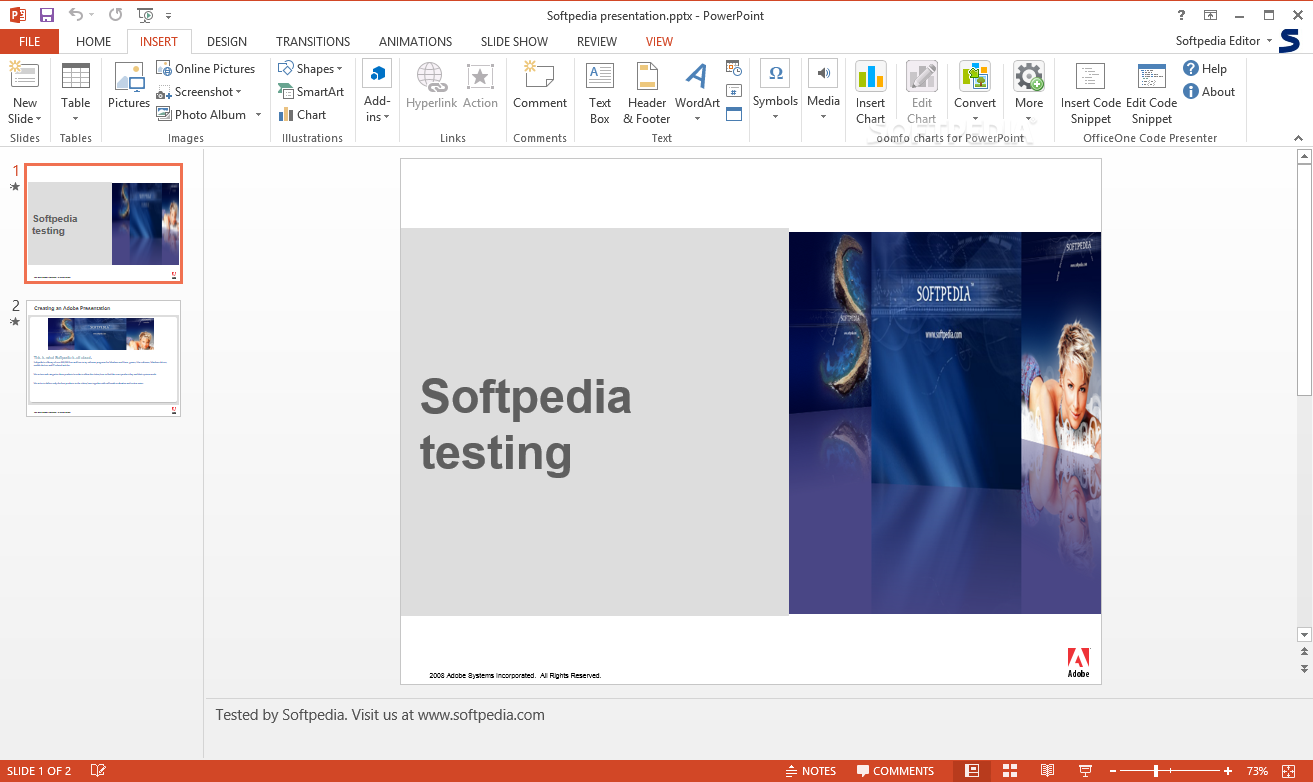The height and width of the screenshot is (782, 1313).
Task: Expand the Media dropdown
Action: [823, 117]
